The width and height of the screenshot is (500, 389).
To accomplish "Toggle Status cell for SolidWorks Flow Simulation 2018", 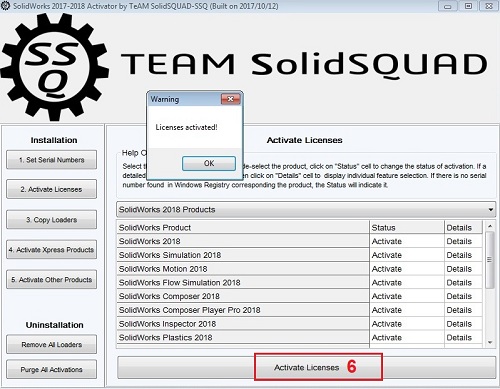I will pos(407,283).
